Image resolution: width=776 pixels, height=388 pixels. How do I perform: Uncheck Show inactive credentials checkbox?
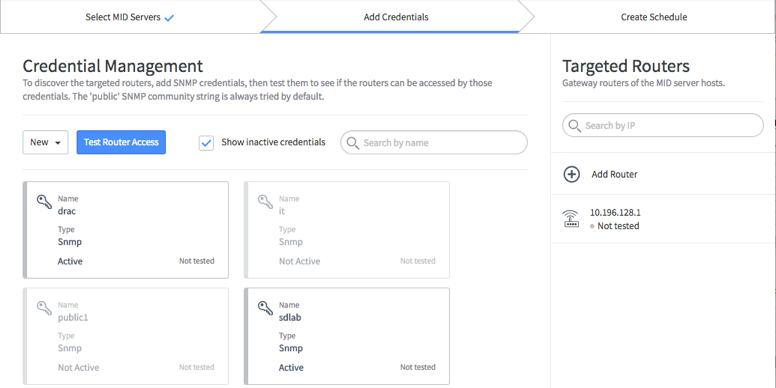[206, 143]
